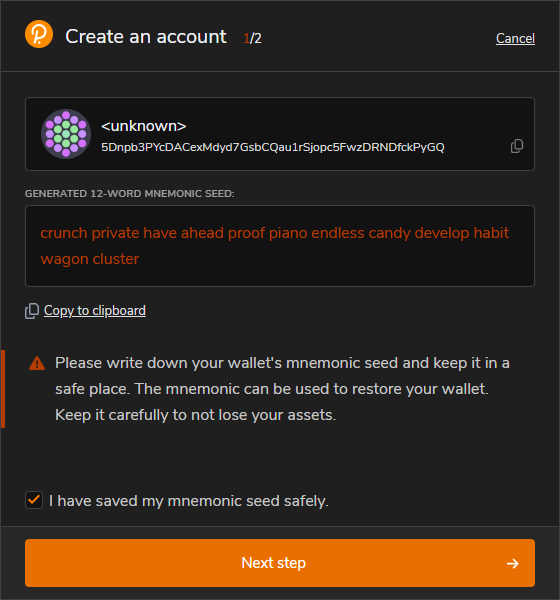The height and width of the screenshot is (600, 560).
Task: Click the mnemonic warning message text
Action: 282,389
